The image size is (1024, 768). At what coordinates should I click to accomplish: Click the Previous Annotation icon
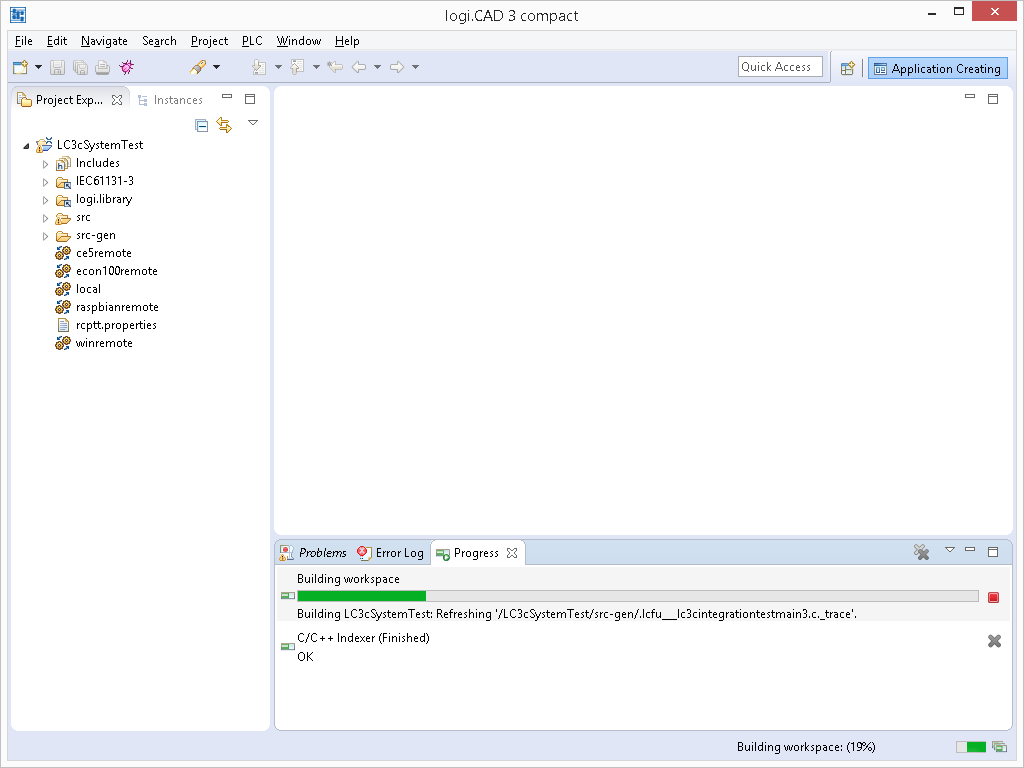point(297,67)
